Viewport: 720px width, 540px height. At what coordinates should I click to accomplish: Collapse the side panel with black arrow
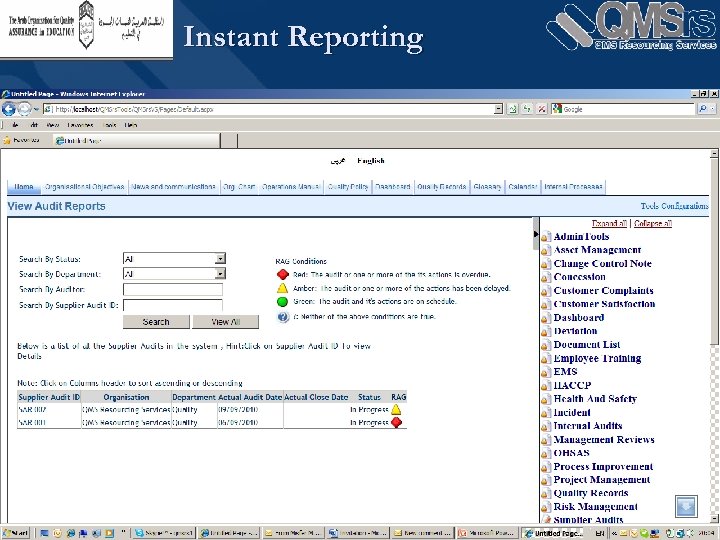pyautogui.click(x=535, y=234)
